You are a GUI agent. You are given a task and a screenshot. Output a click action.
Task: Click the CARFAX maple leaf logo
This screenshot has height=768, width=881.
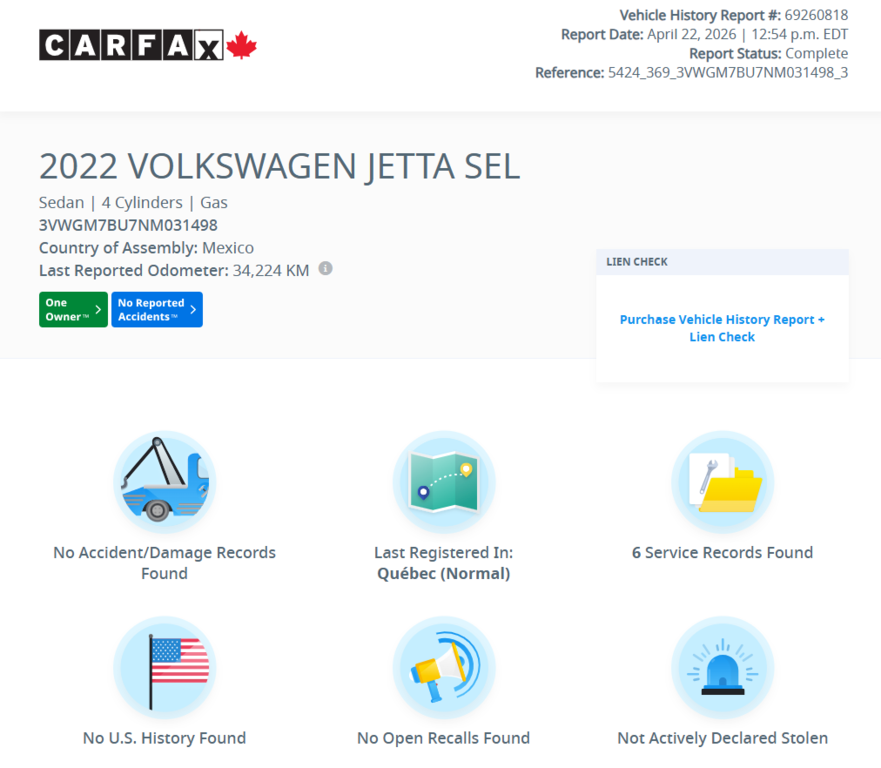point(240,44)
